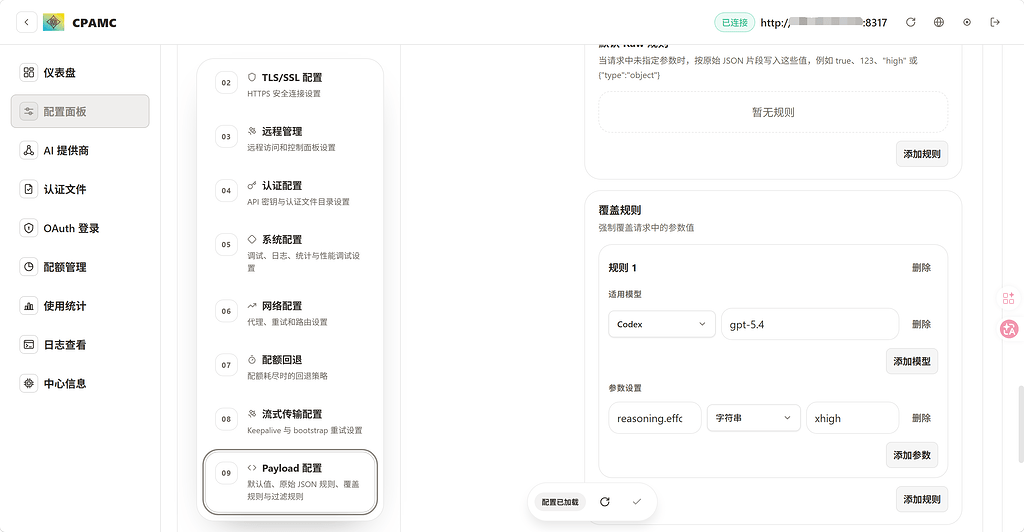This screenshot has height=532, width=1024.
Task: Delete the reasoning.effort parameter row
Action: pyautogui.click(x=921, y=418)
